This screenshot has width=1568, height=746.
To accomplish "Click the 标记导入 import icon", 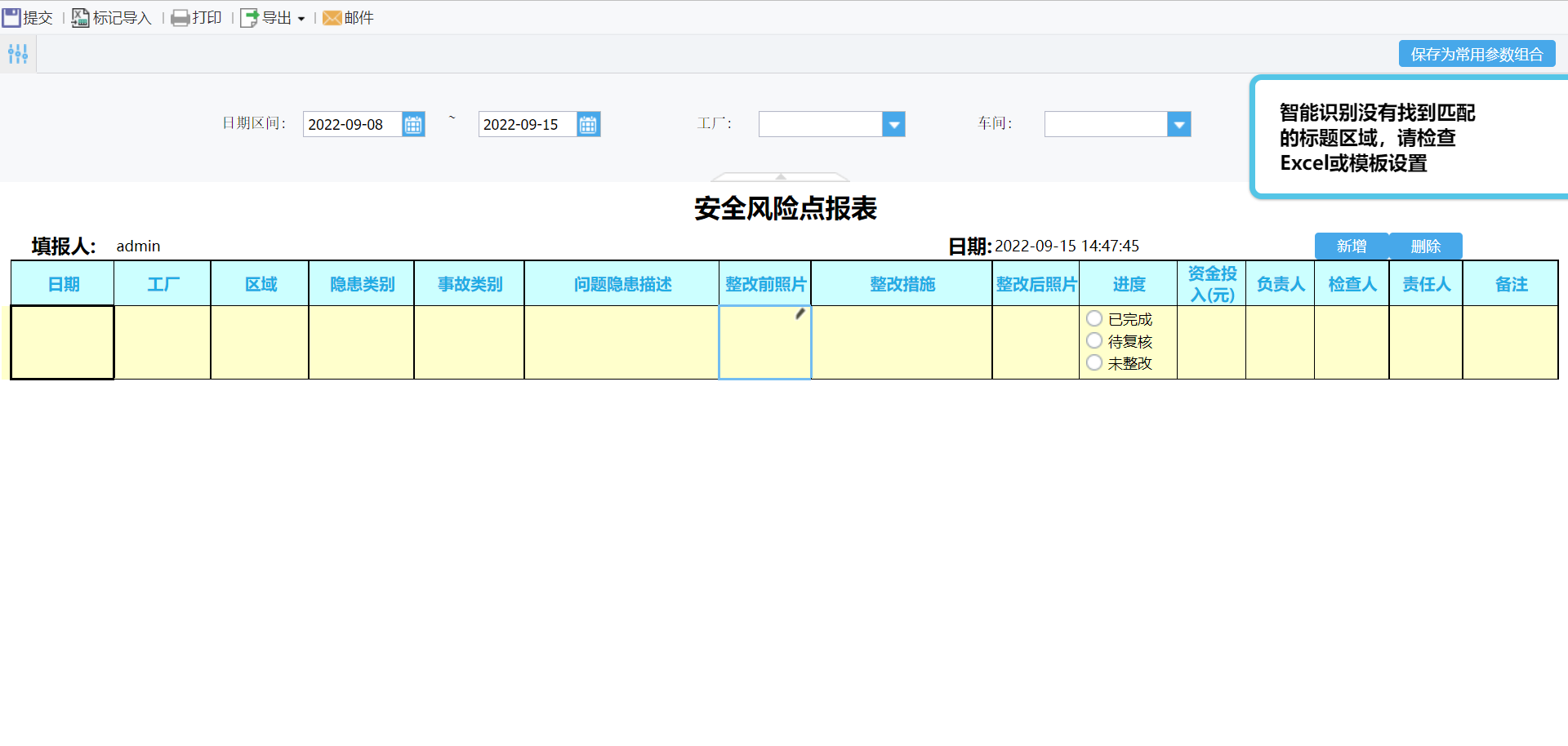I will (x=80, y=18).
